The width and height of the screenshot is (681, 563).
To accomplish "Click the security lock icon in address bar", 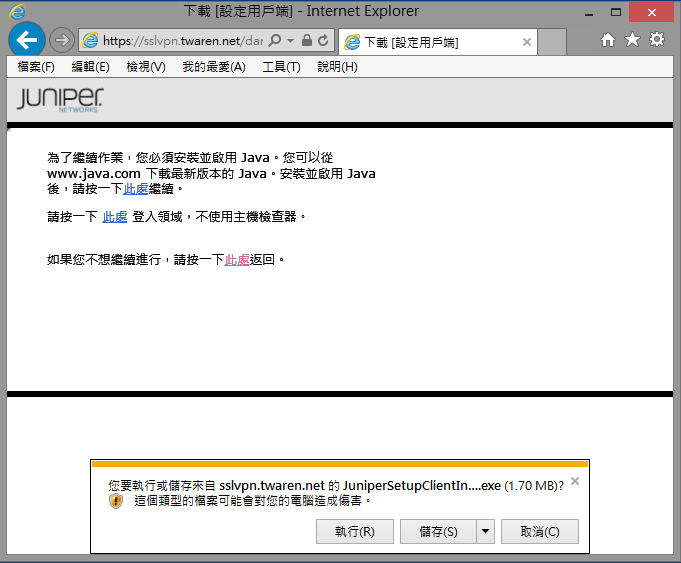I will 307,41.
